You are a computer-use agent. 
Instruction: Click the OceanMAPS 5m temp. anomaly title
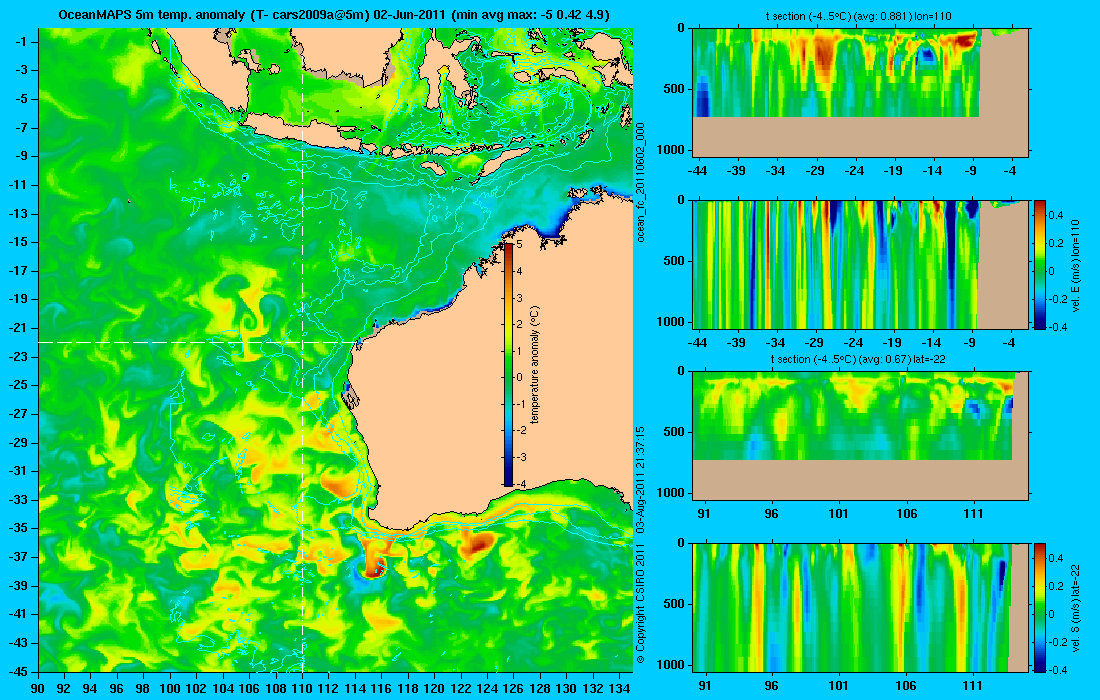click(334, 15)
